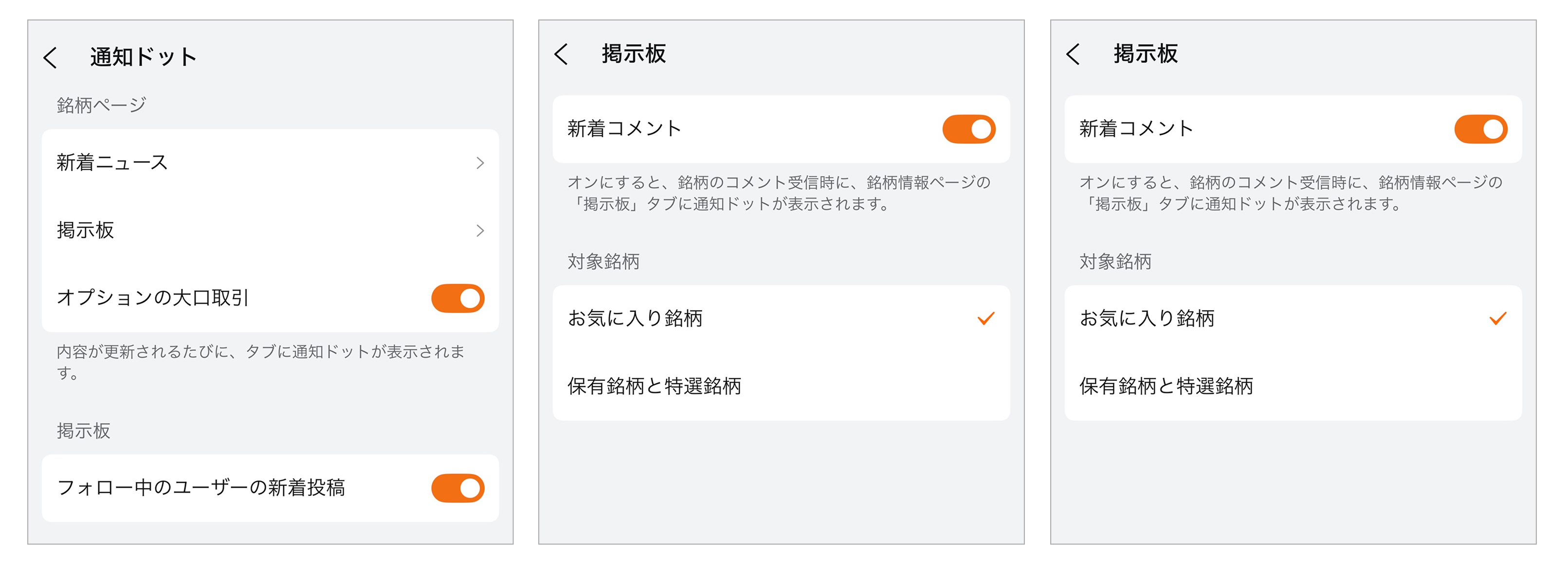Expand the 新着ニュース row chevron
Viewport: 1568px width, 567px height.
click(x=480, y=163)
